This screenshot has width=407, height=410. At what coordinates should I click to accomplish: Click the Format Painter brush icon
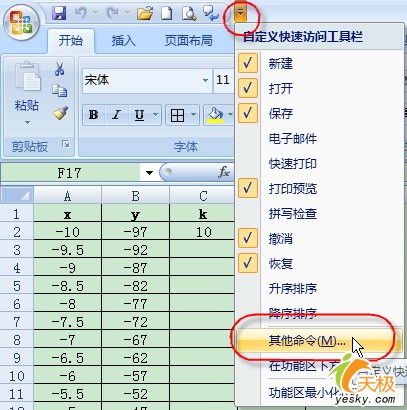pos(60,113)
